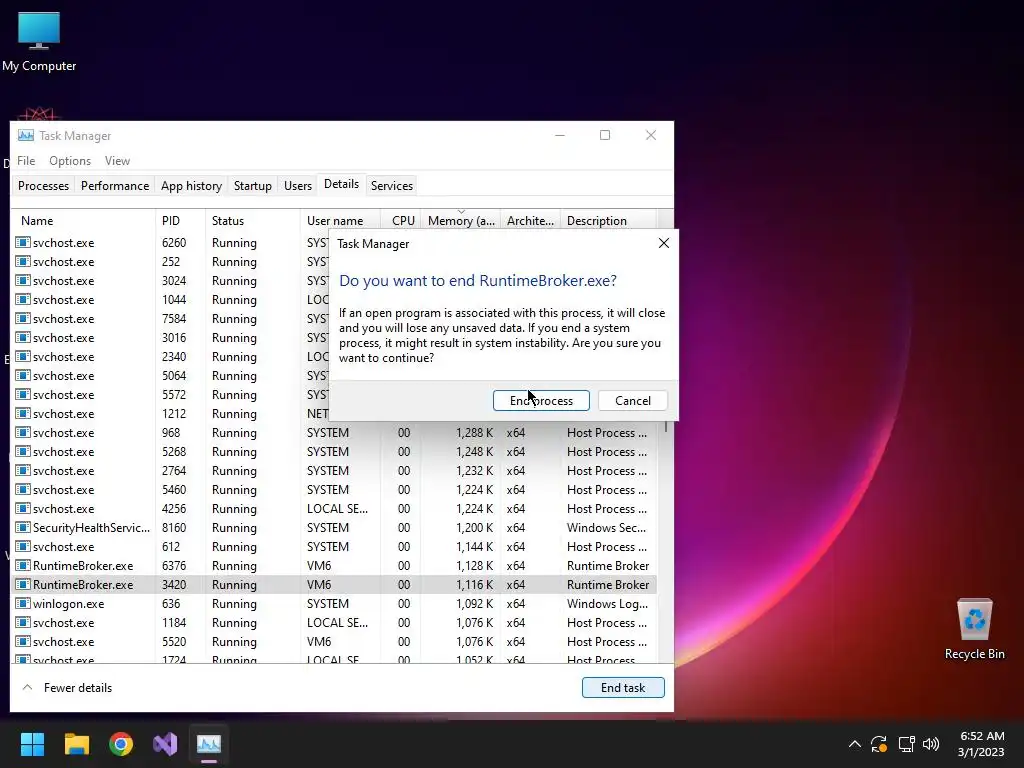The height and width of the screenshot is (768, 1024).
Task: Click icon of svchost.exe PID 612
Action: (23, 546)
